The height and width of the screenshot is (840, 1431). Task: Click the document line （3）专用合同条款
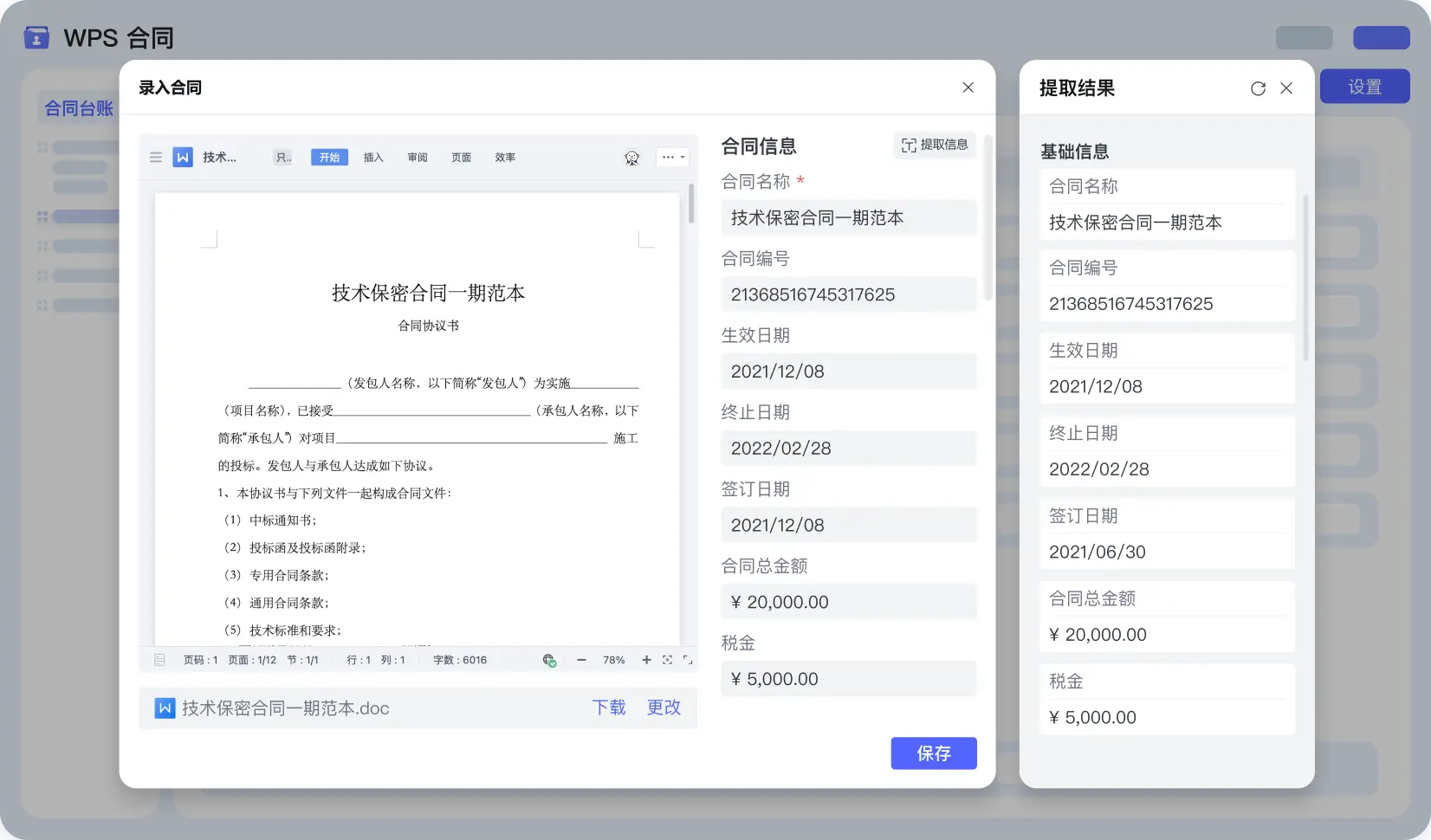point(274,575)
